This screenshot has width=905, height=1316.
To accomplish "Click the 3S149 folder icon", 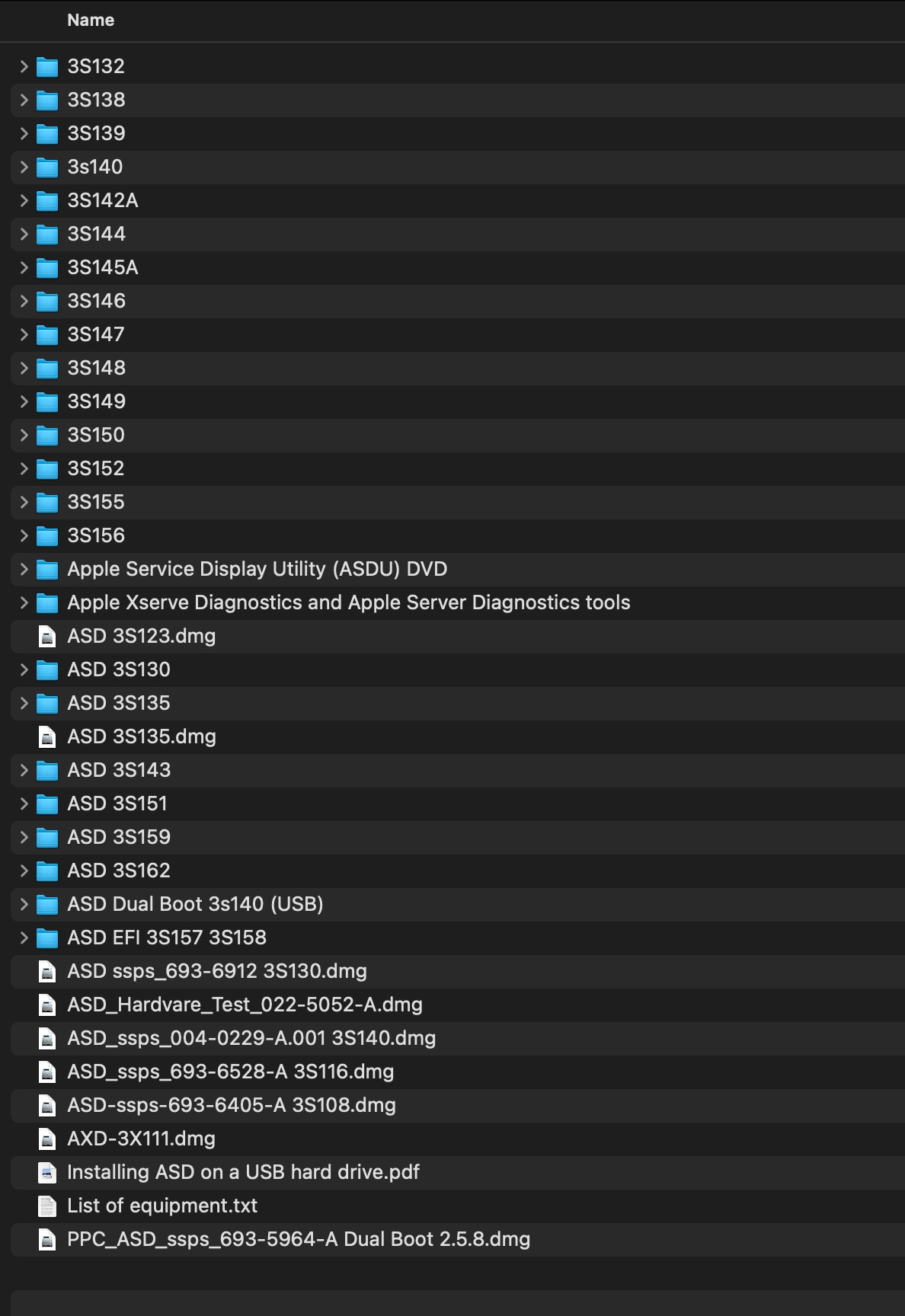I will pyautogui.click(x=47, y=402).
